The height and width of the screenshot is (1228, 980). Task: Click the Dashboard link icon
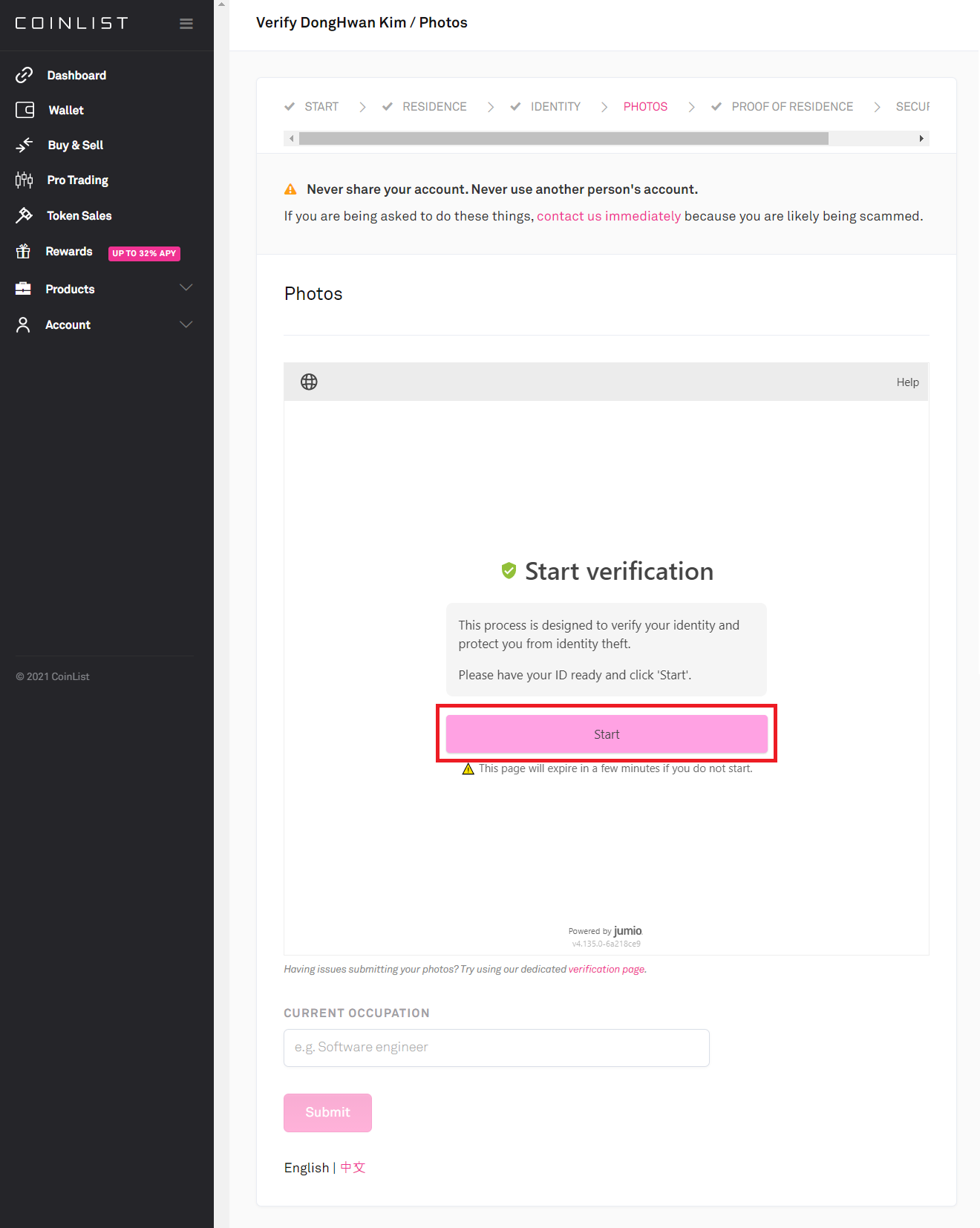(x=24, y=75)
